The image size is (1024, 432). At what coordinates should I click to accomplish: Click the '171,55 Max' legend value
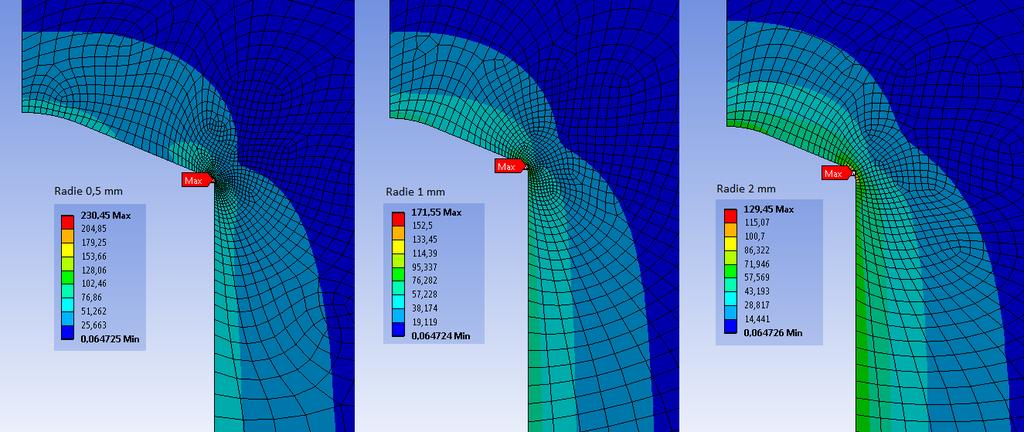[x=436, y=212]
